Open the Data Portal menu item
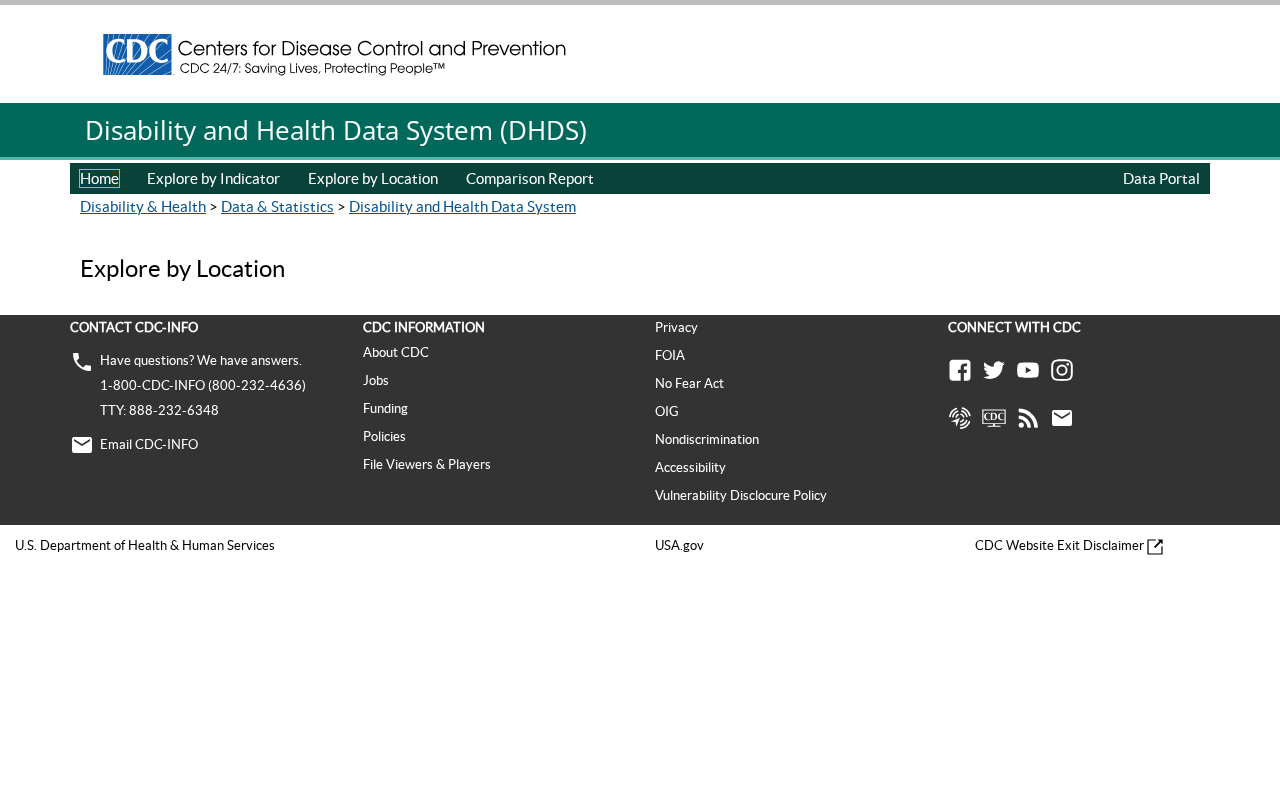The image size is (1280, 800). 1161,178
